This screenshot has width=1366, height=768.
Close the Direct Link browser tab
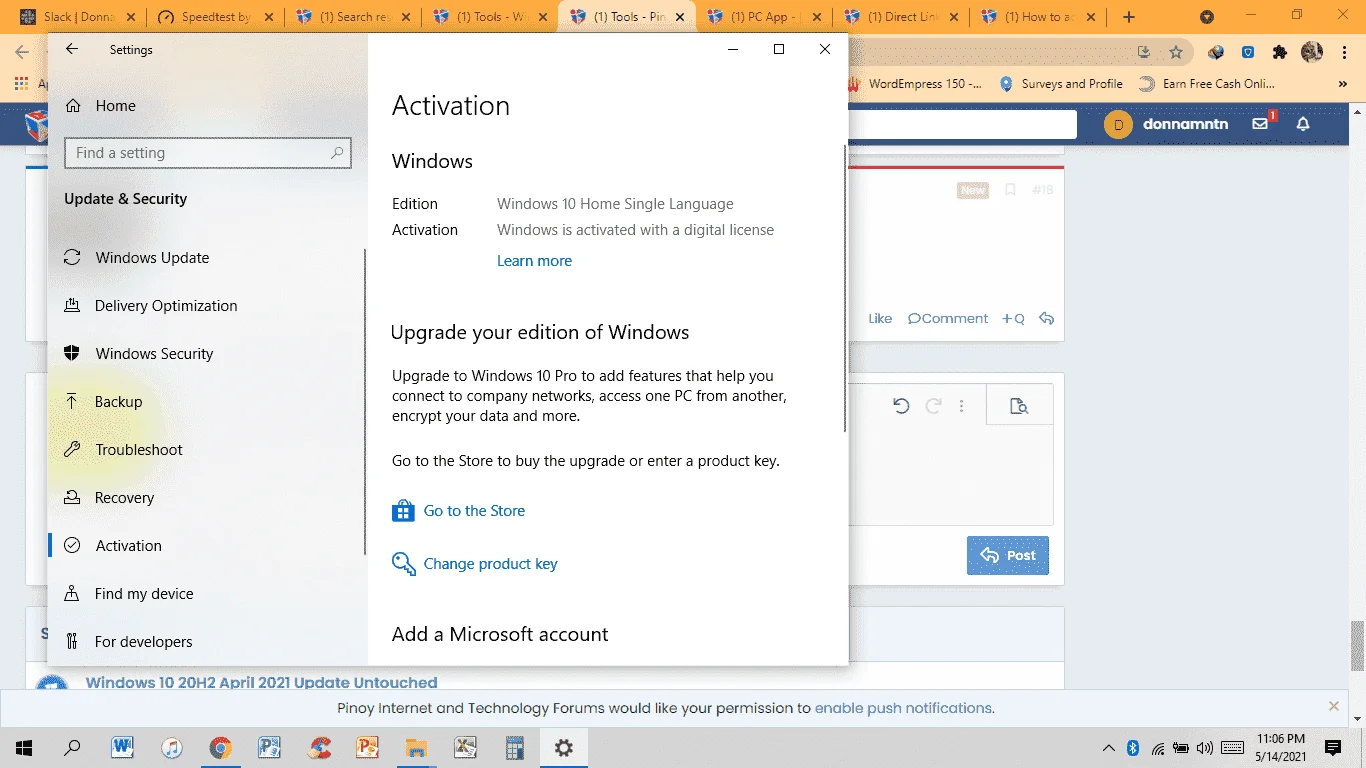tap(952, 17)
